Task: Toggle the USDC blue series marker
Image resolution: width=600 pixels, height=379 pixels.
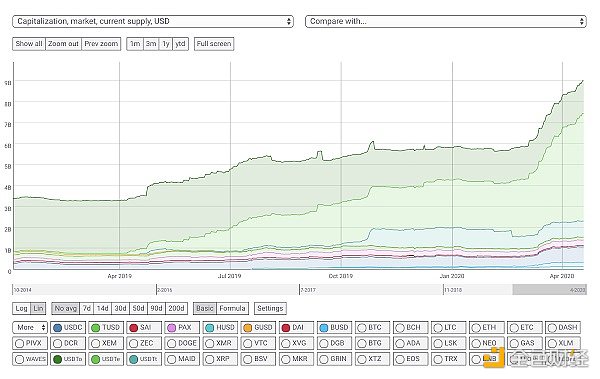Action: 57,328
